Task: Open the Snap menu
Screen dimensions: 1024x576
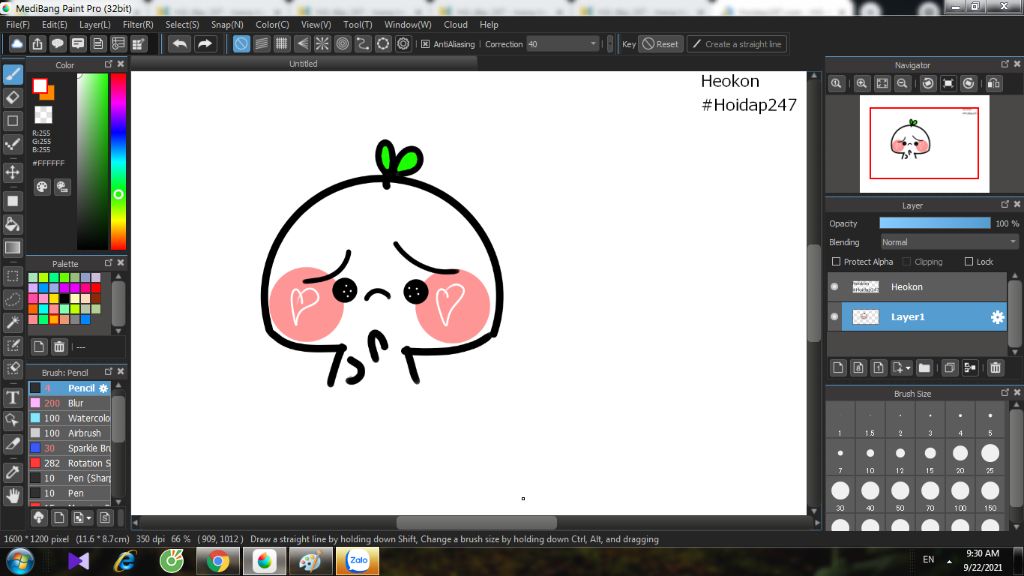Action: coord(227,25)
